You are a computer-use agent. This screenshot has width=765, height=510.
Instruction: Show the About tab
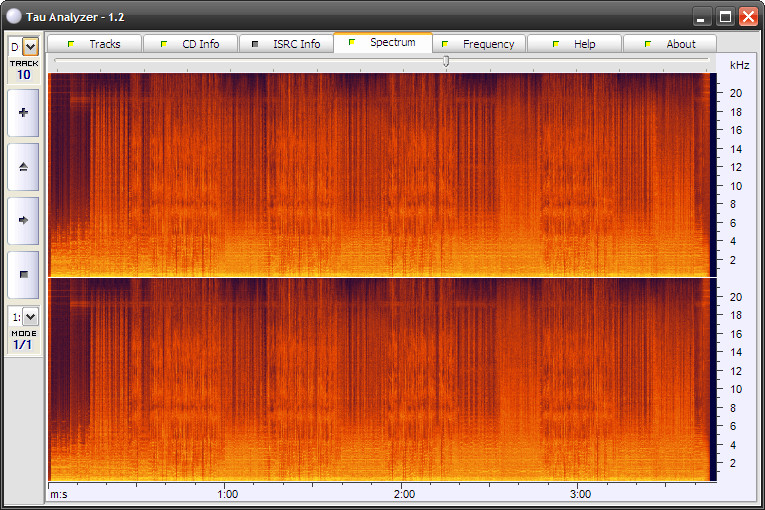click(671, 44)
